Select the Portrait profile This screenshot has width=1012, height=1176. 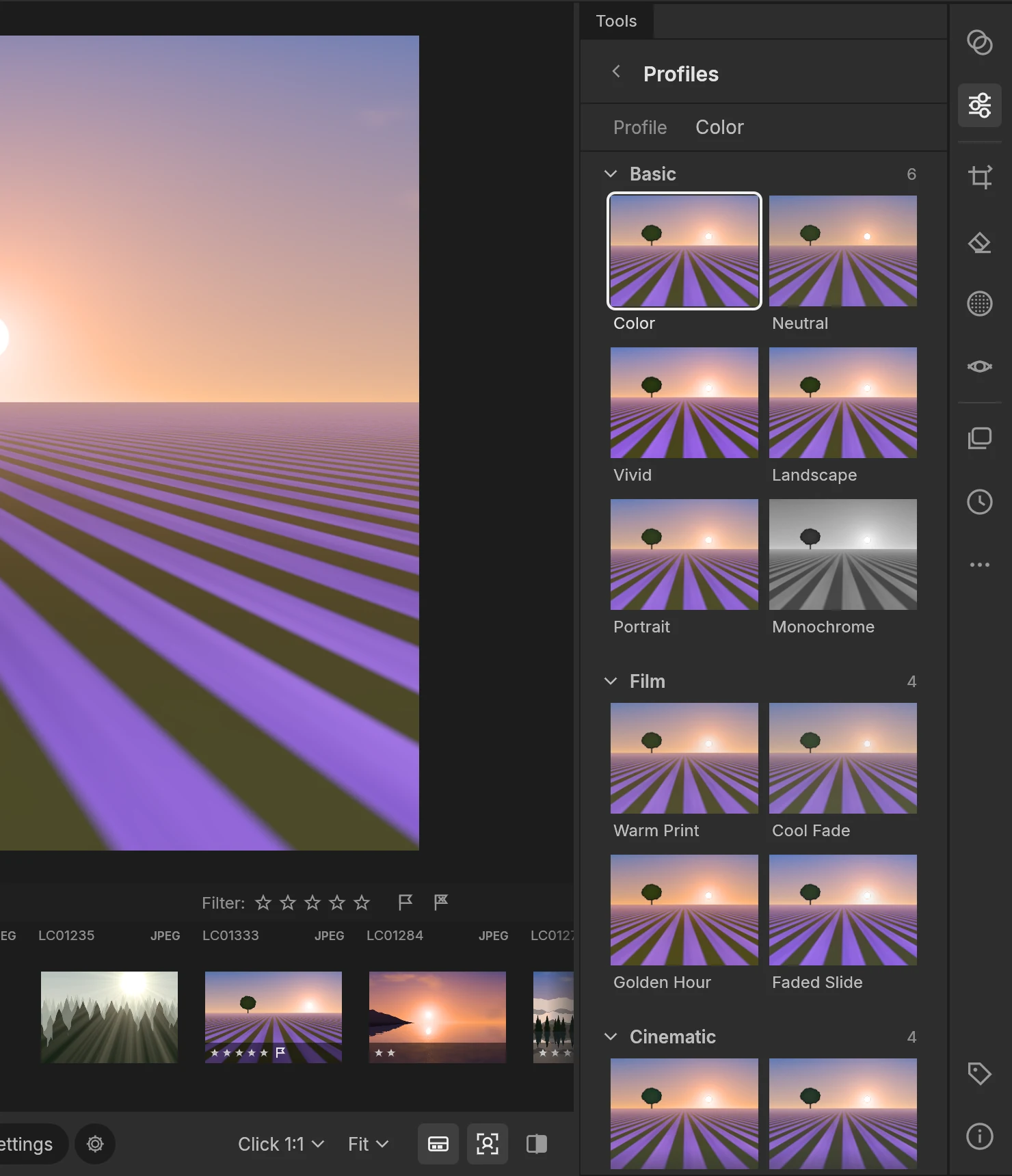pyautogui.click(x=684, y=554)
